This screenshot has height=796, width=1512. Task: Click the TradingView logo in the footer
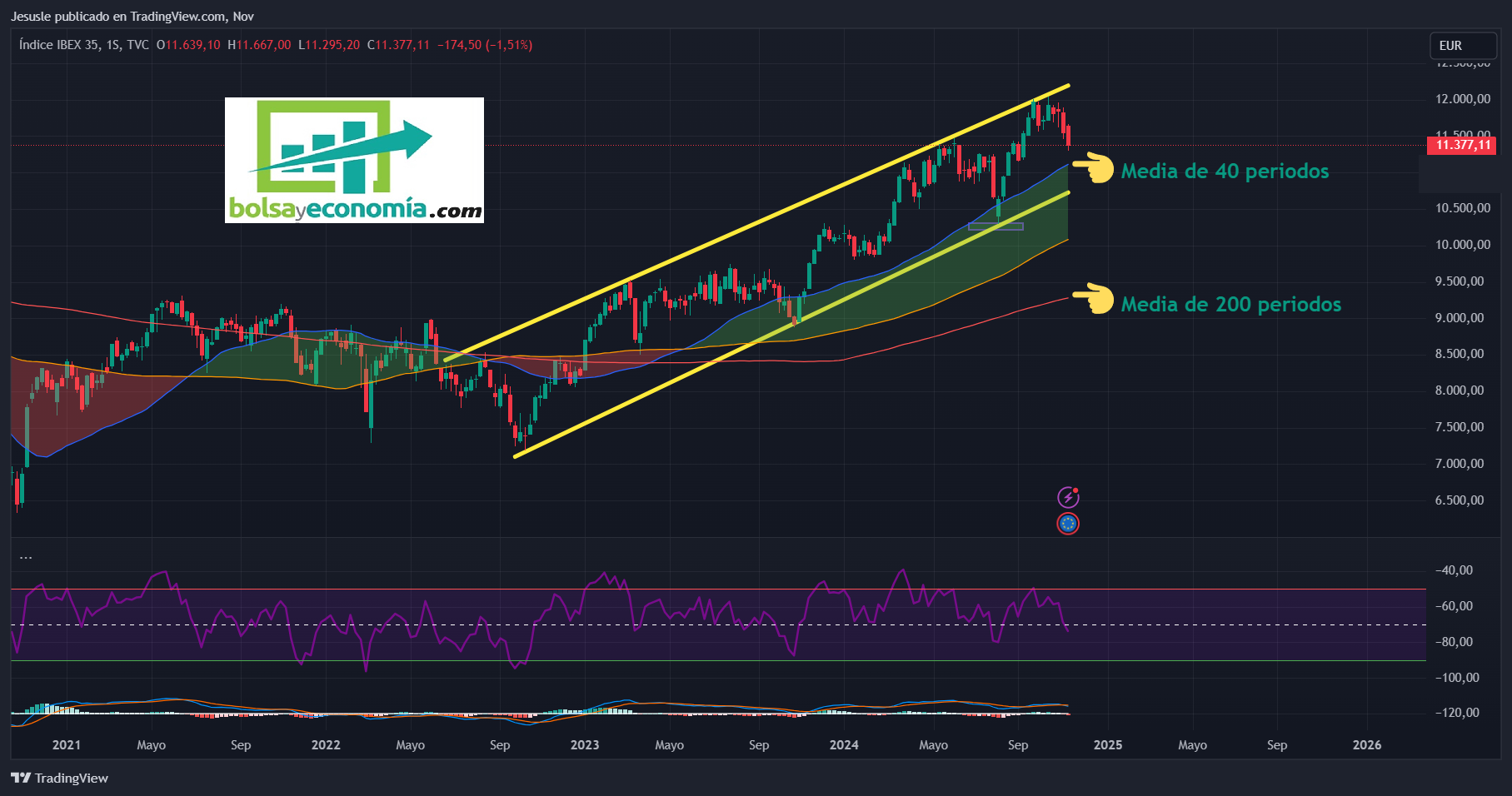point(60,778)
